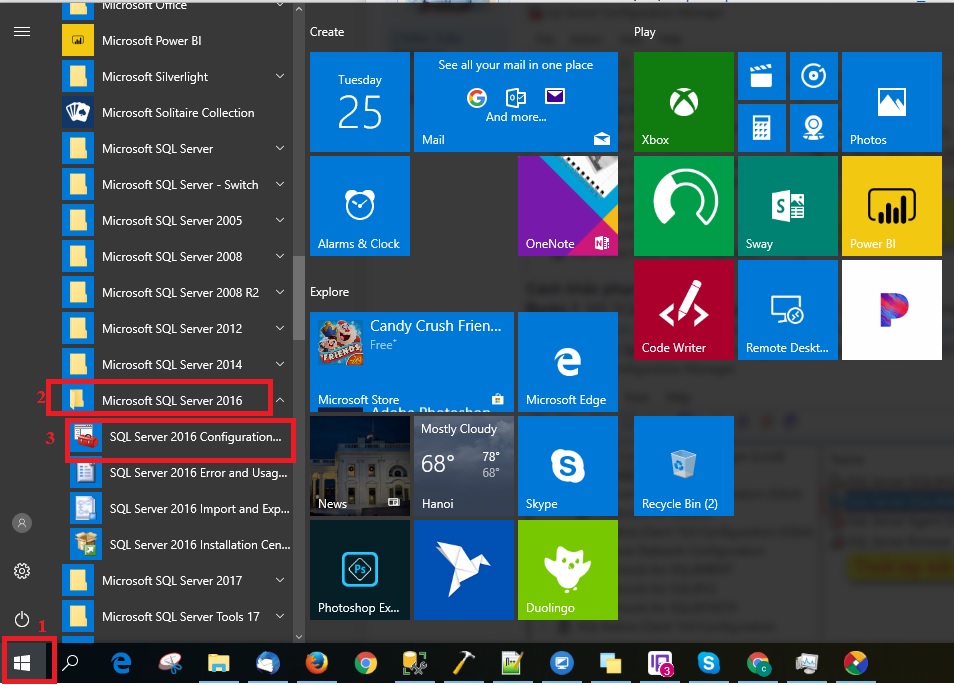Open the Photos tile
The image size is (954, 685).
891,102
